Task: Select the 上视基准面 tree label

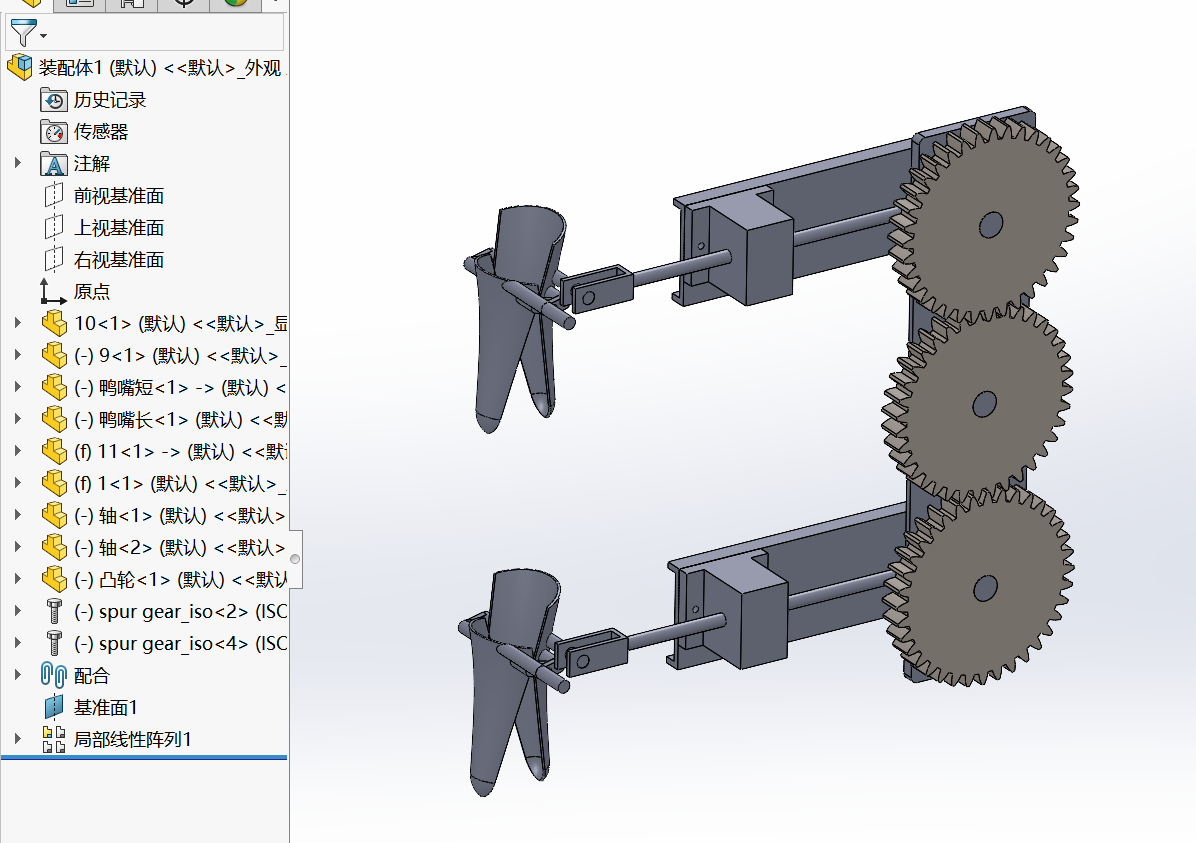Action: click(119, 228)
